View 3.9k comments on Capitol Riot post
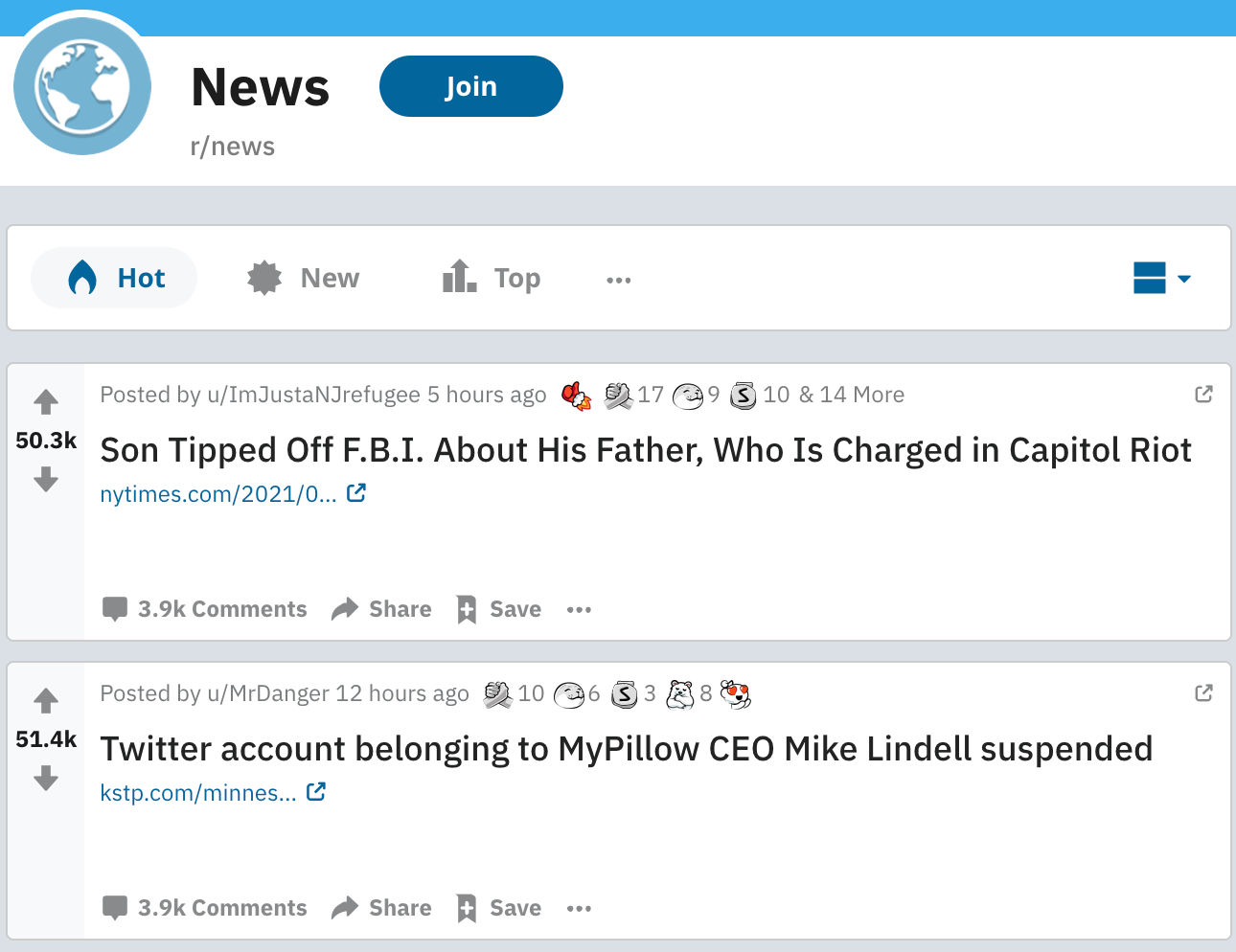 (205, 609)
